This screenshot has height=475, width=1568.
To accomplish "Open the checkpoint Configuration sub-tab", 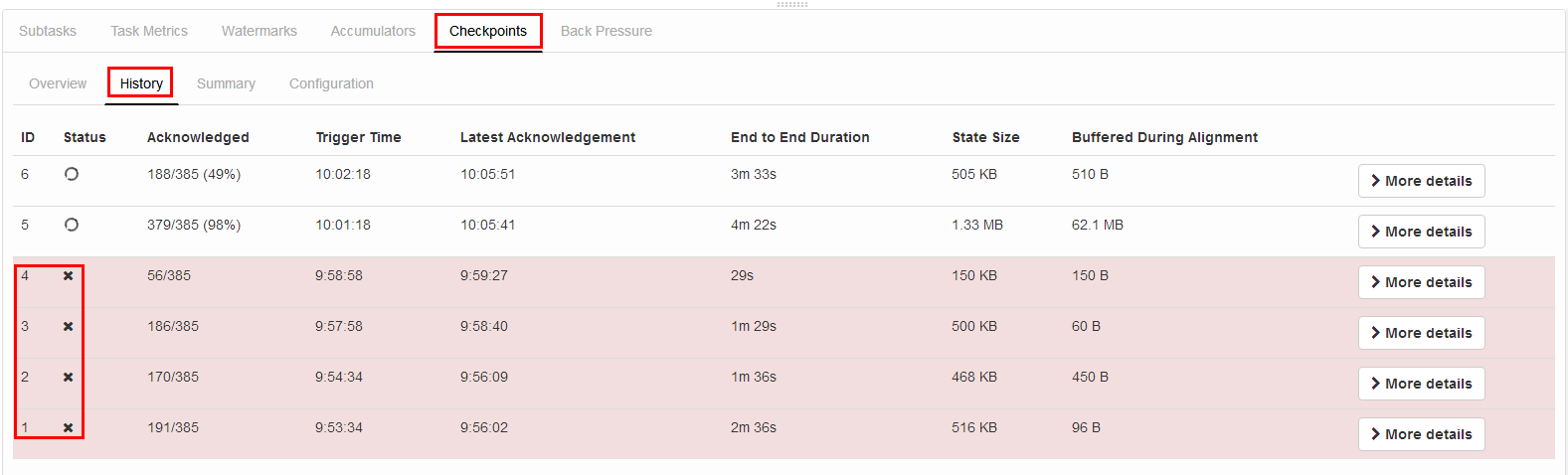I will 331,83.
